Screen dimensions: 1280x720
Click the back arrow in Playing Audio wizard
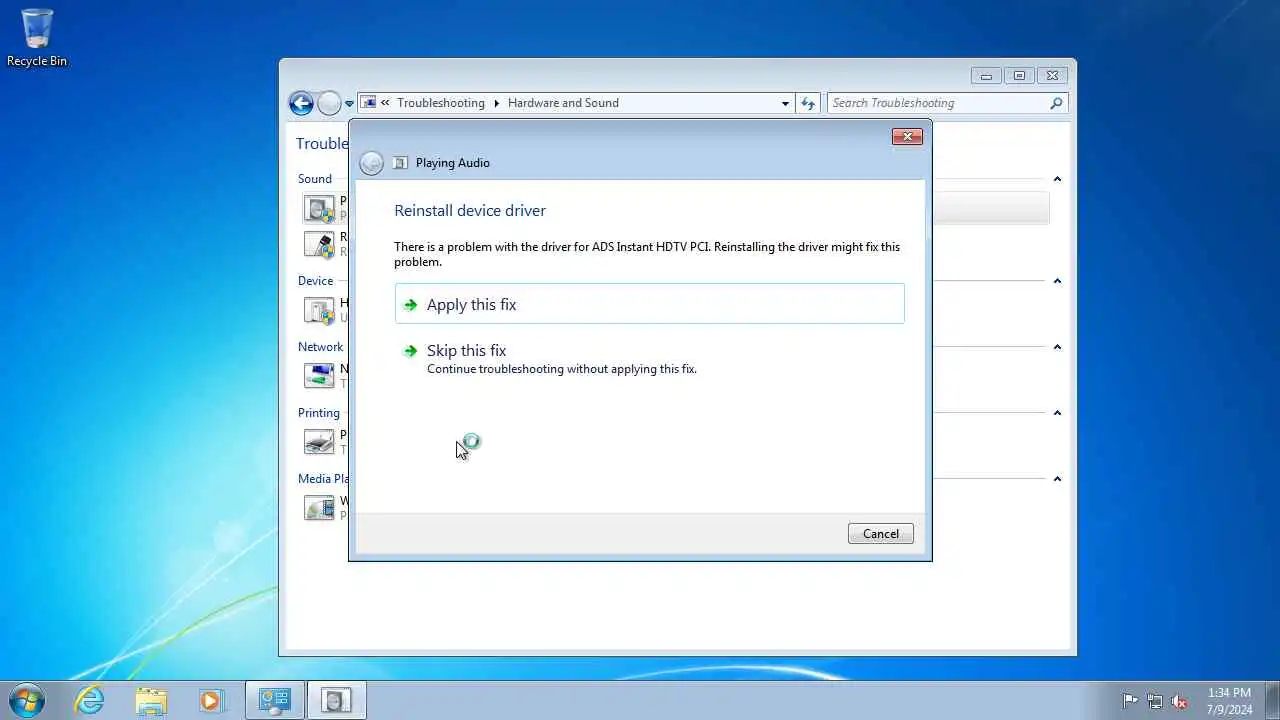tap(371, 163)
